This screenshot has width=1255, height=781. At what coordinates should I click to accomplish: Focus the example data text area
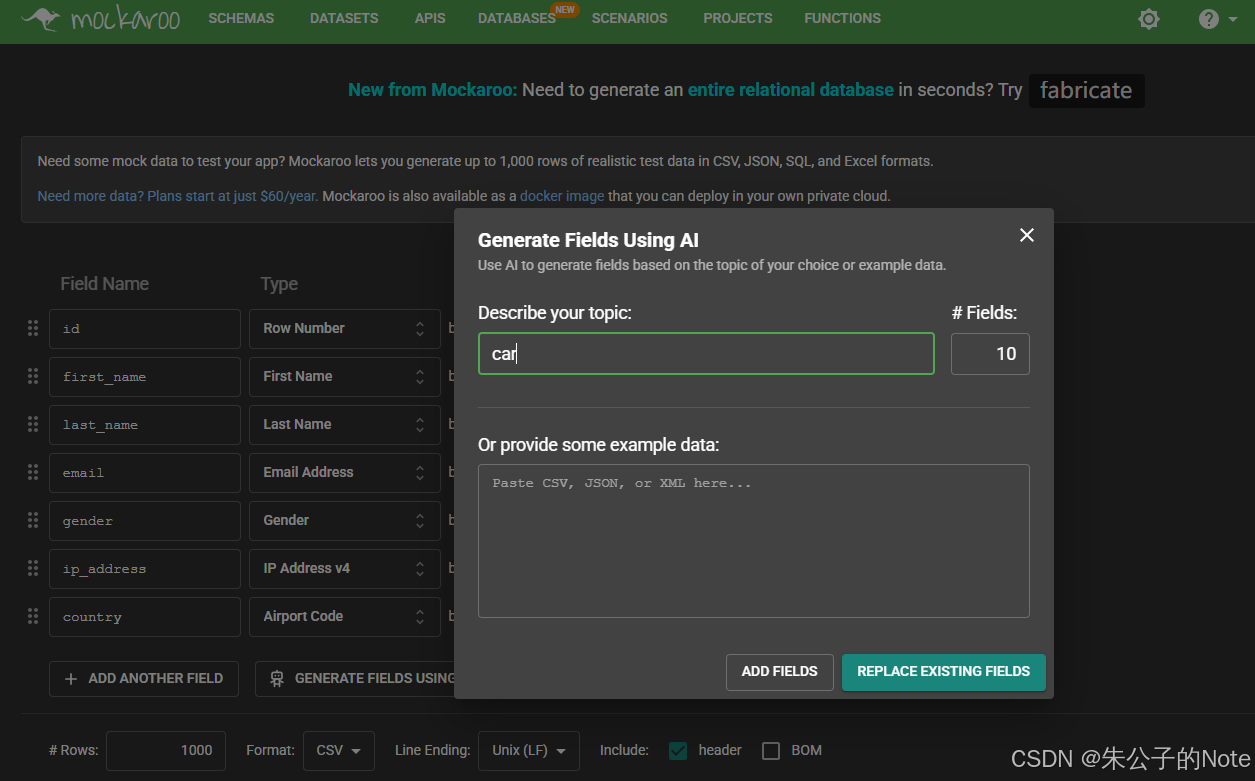(x=754, y=541)
